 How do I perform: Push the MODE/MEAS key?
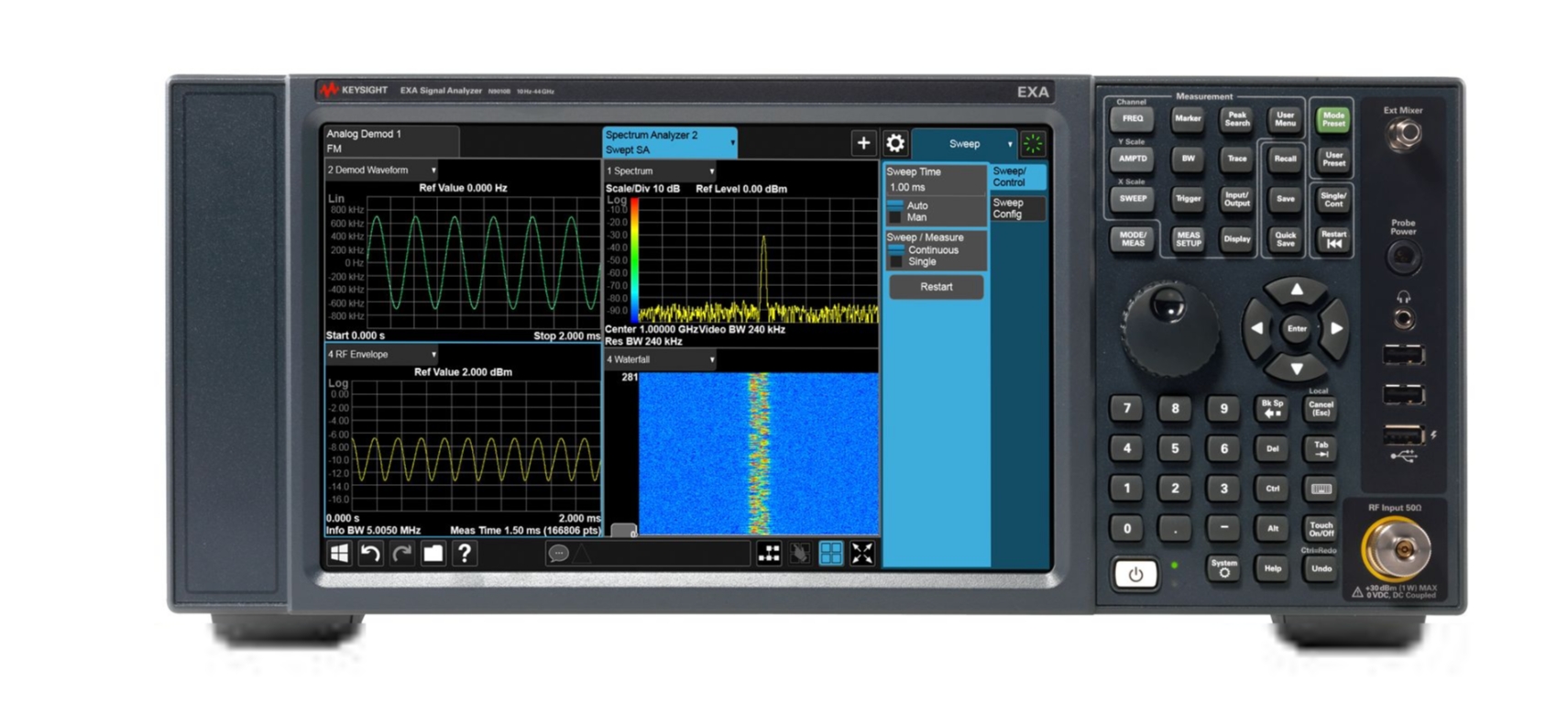1132,238
